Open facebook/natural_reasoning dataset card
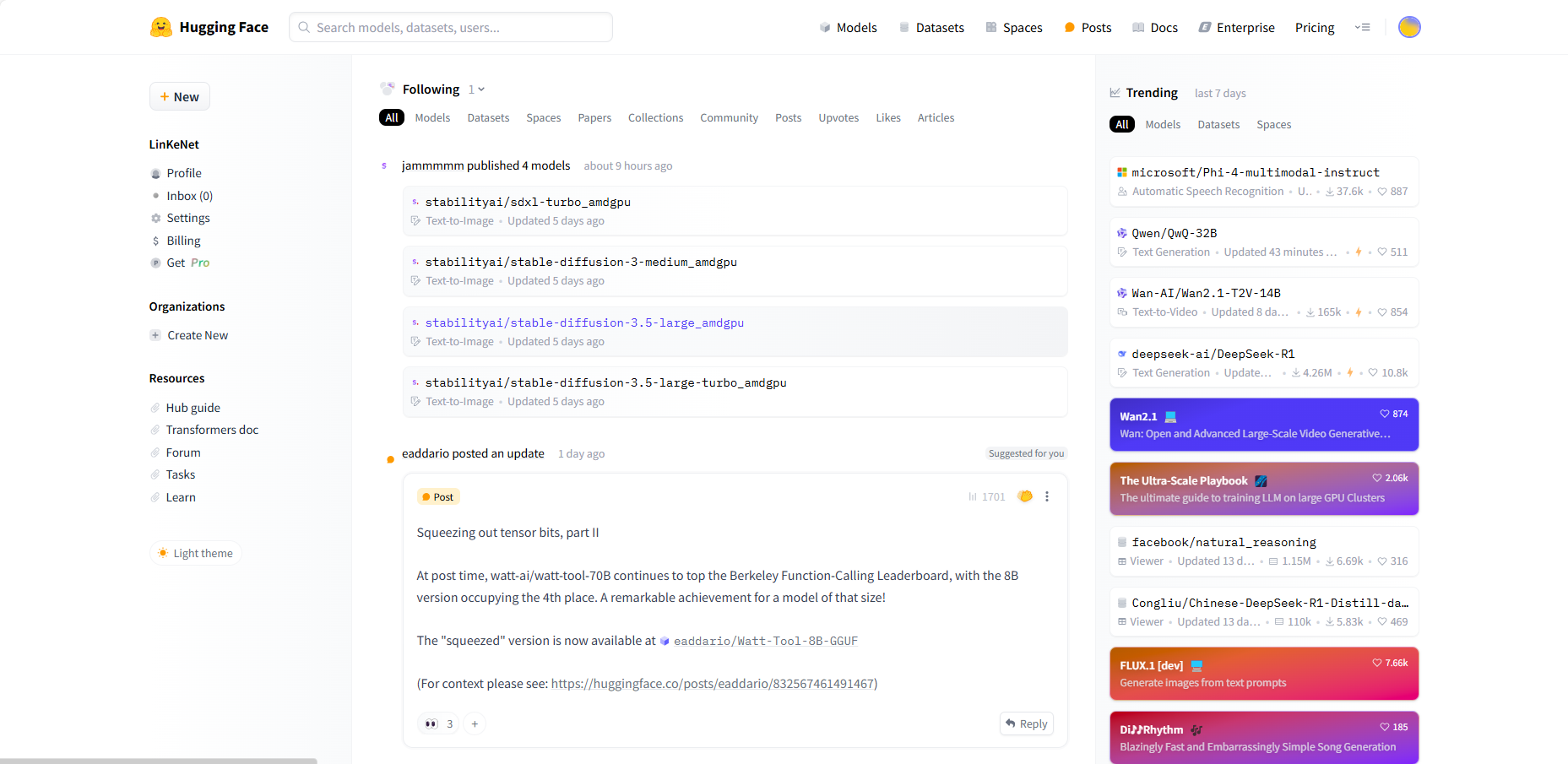Viewport: 1568px width, 764px height. pyautogui.click(x=1263, y=551)
